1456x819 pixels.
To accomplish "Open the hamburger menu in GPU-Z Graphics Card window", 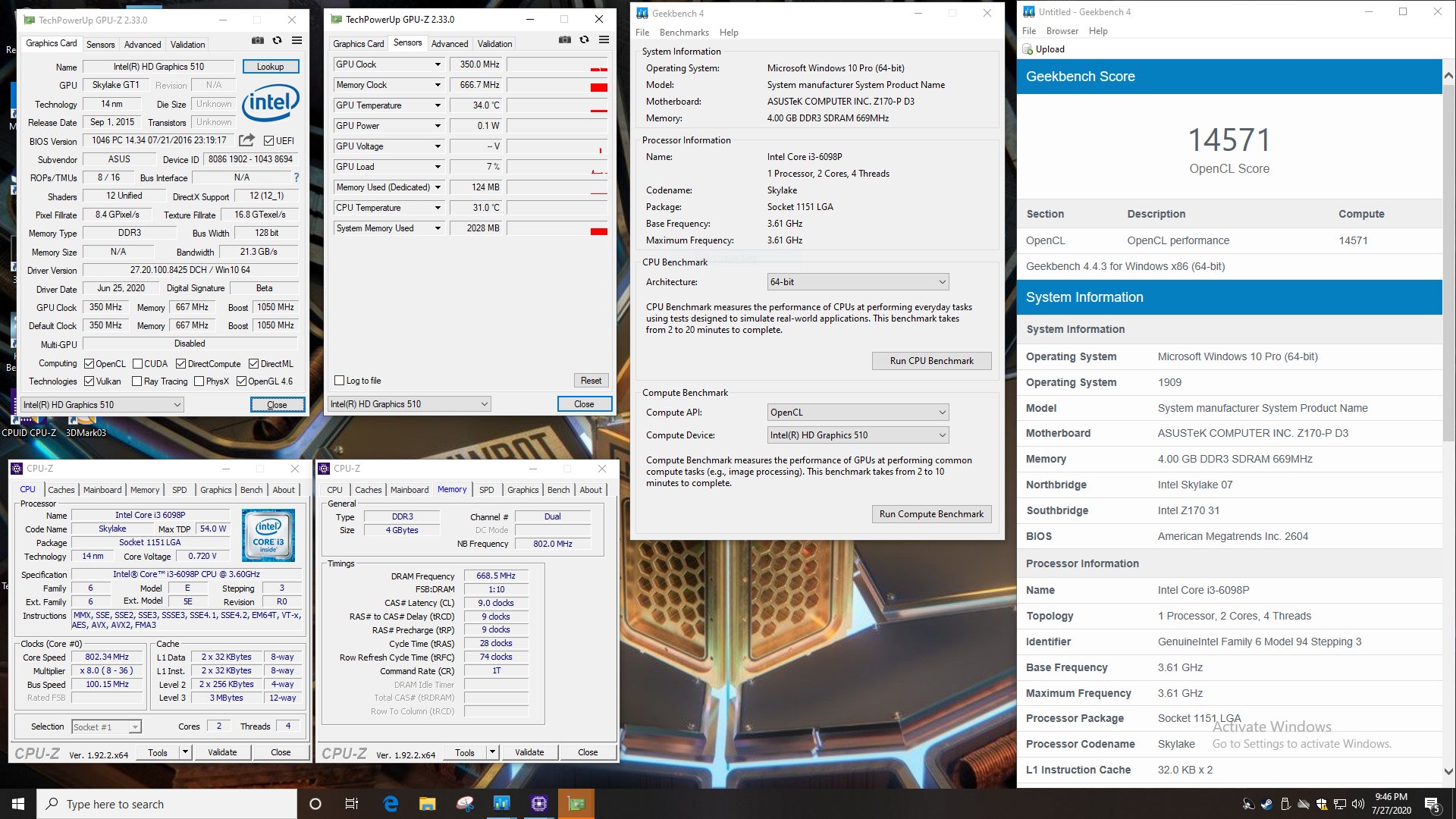I will click(297, 40).
